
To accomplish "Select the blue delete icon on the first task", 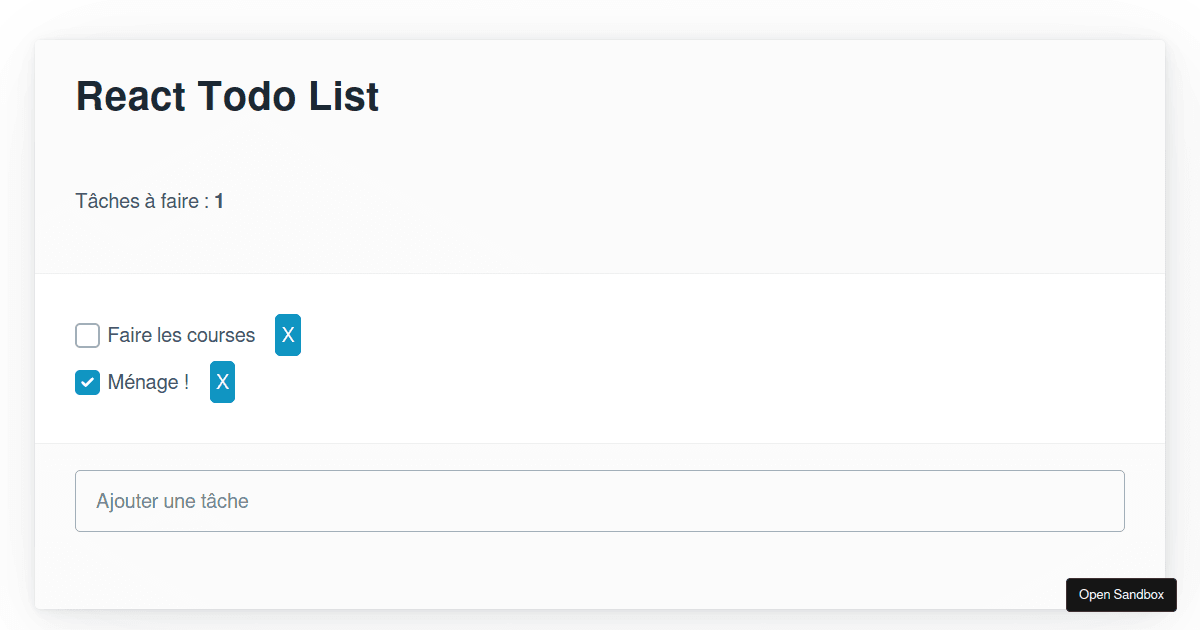I will click(288, 335).
